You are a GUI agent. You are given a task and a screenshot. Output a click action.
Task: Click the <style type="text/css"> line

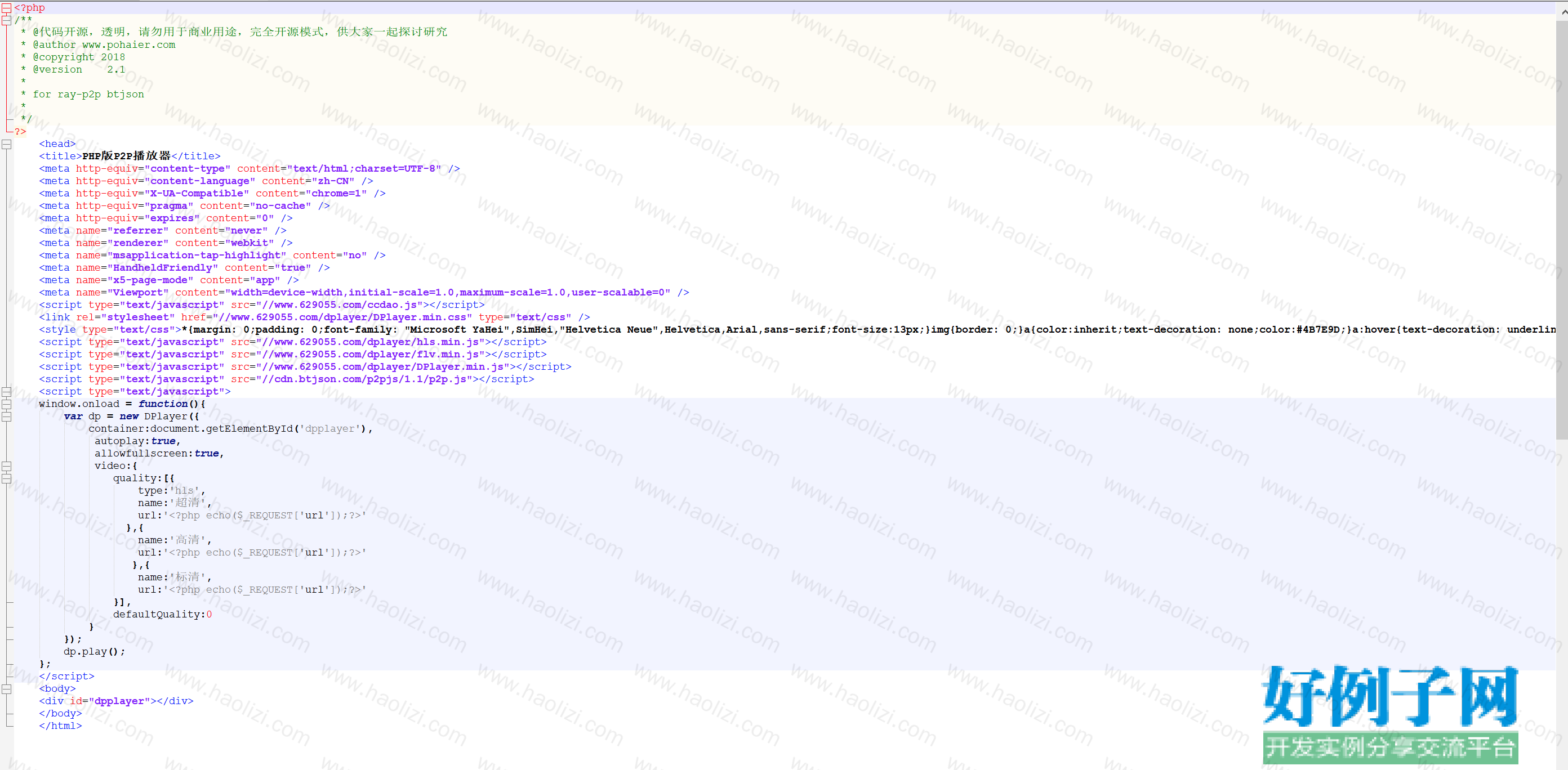pos(798,330)
